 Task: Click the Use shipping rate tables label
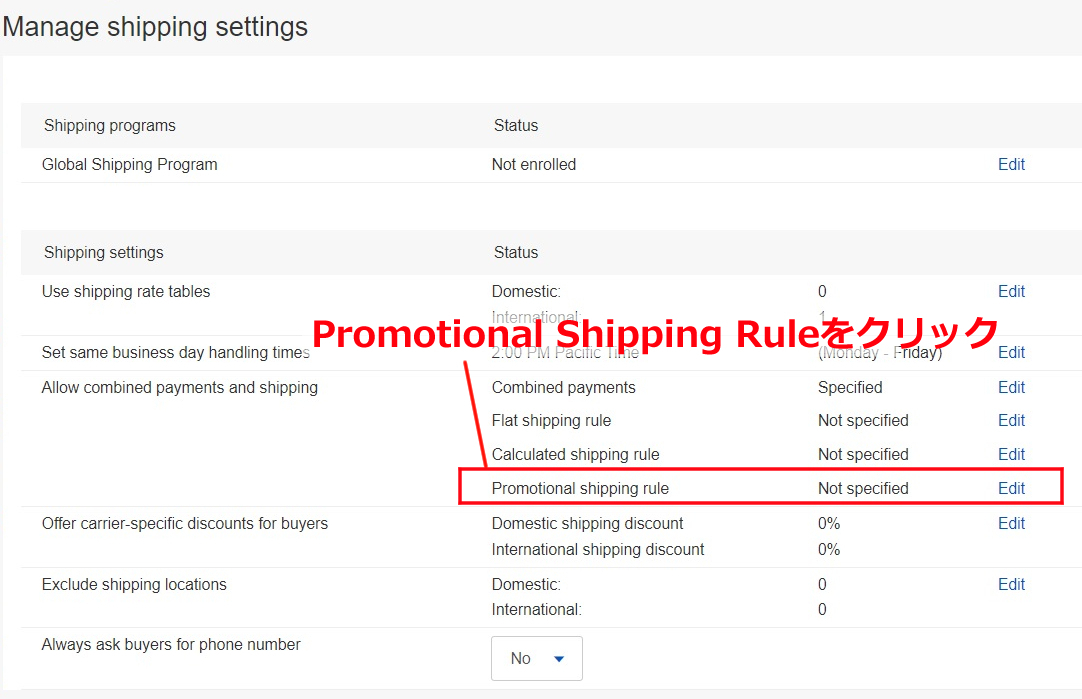(x=126, y=291)
